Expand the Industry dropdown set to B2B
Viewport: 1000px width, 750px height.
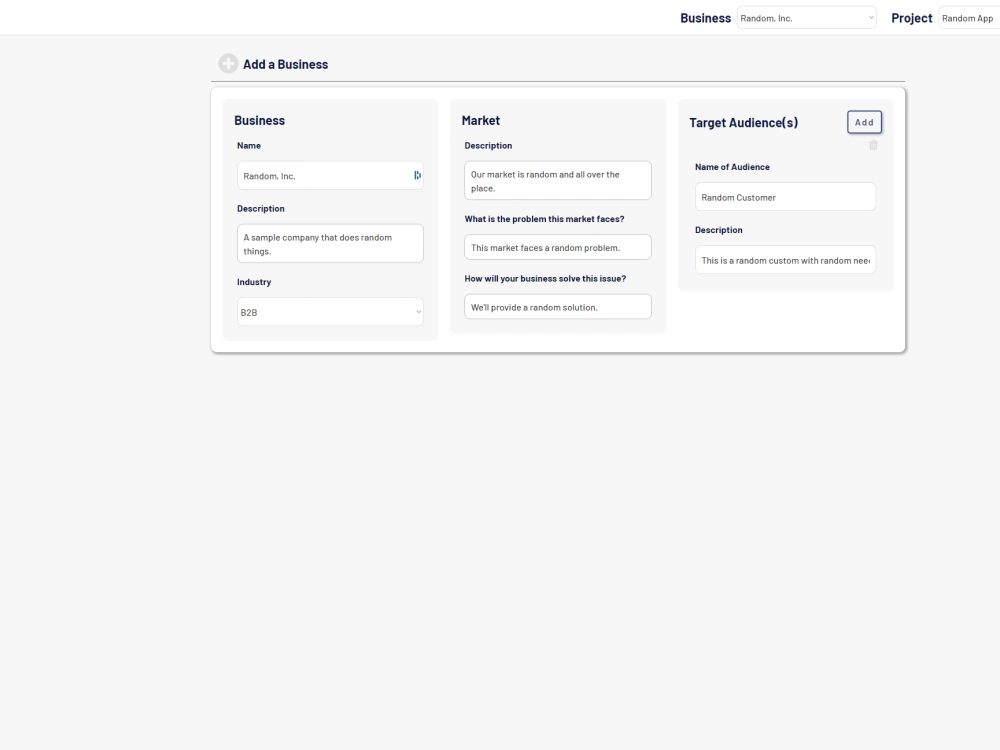[x=330, y=311]
